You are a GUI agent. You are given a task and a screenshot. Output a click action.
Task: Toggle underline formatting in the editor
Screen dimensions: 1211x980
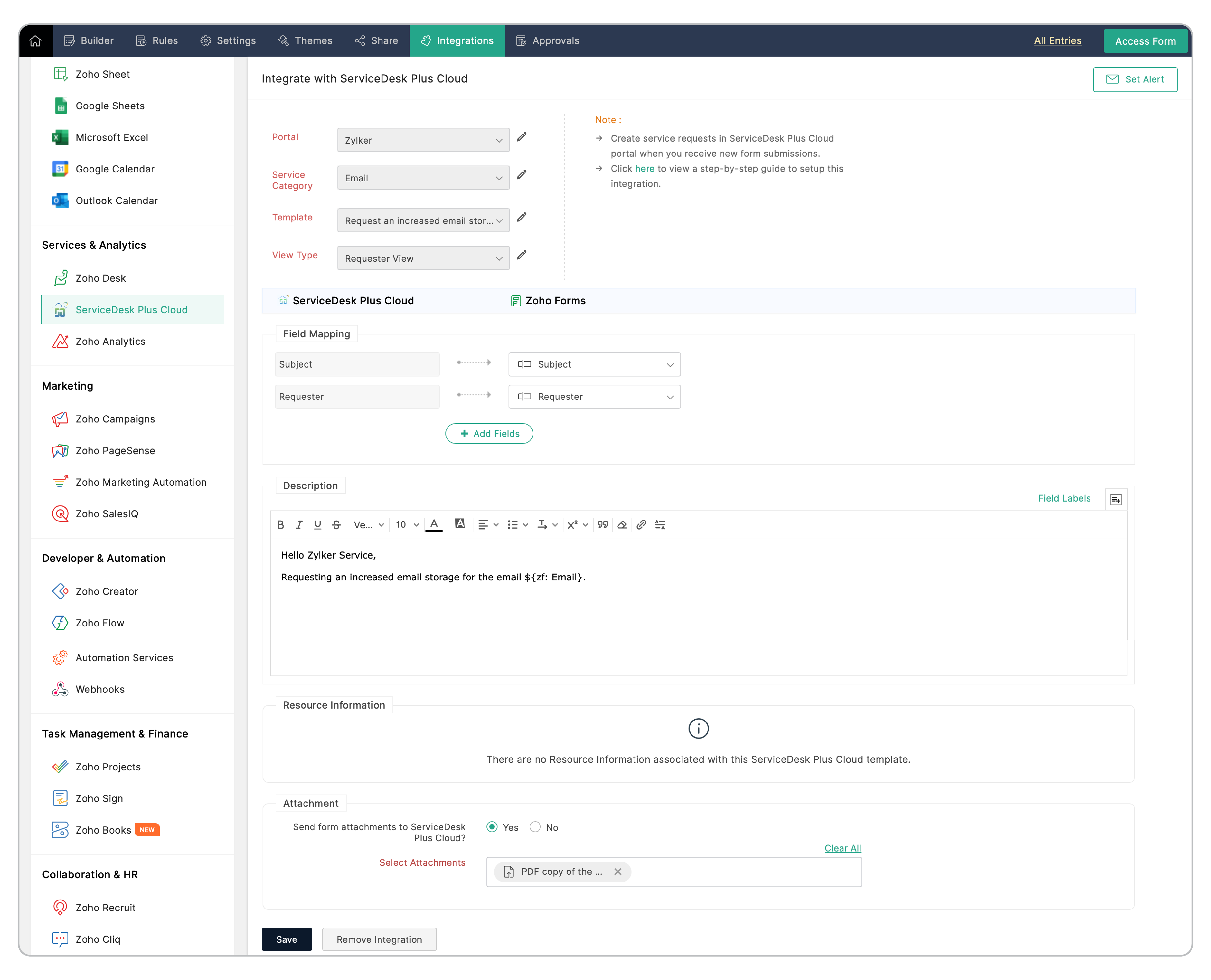click(x=317, y=524)
